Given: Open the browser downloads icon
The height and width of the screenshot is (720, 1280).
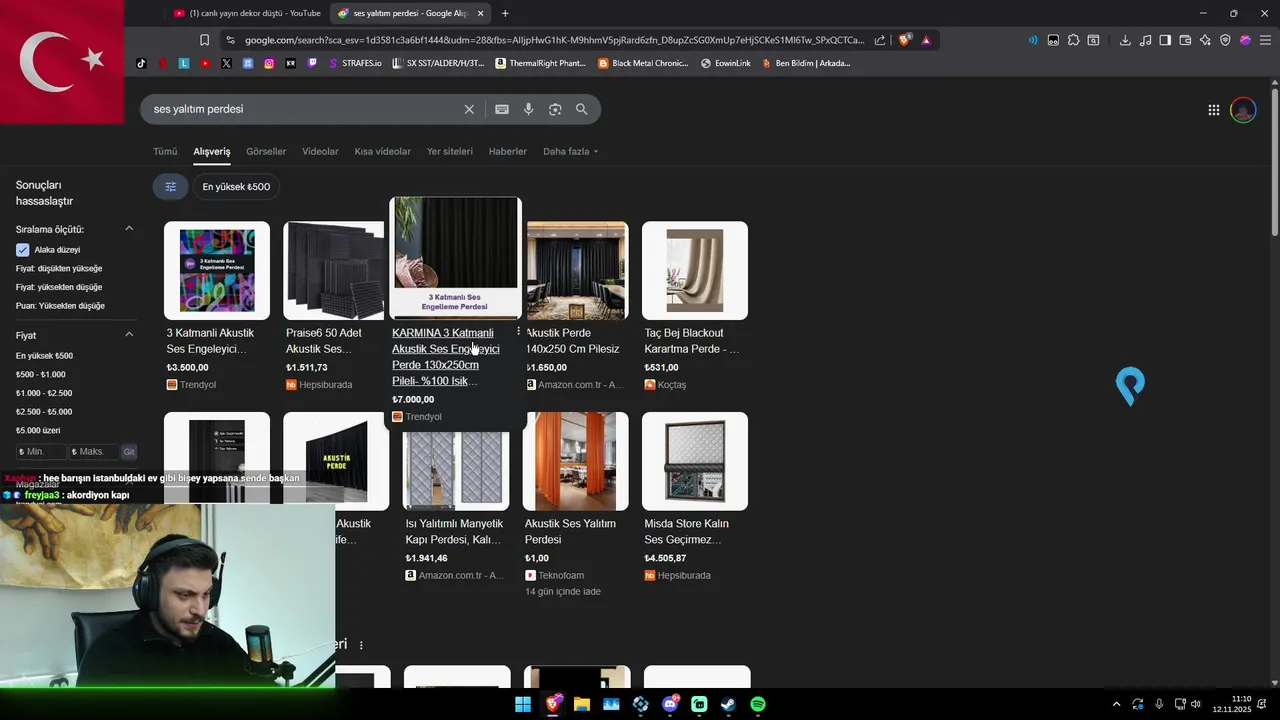Looking at the screenshot, I should (1125, 40).
